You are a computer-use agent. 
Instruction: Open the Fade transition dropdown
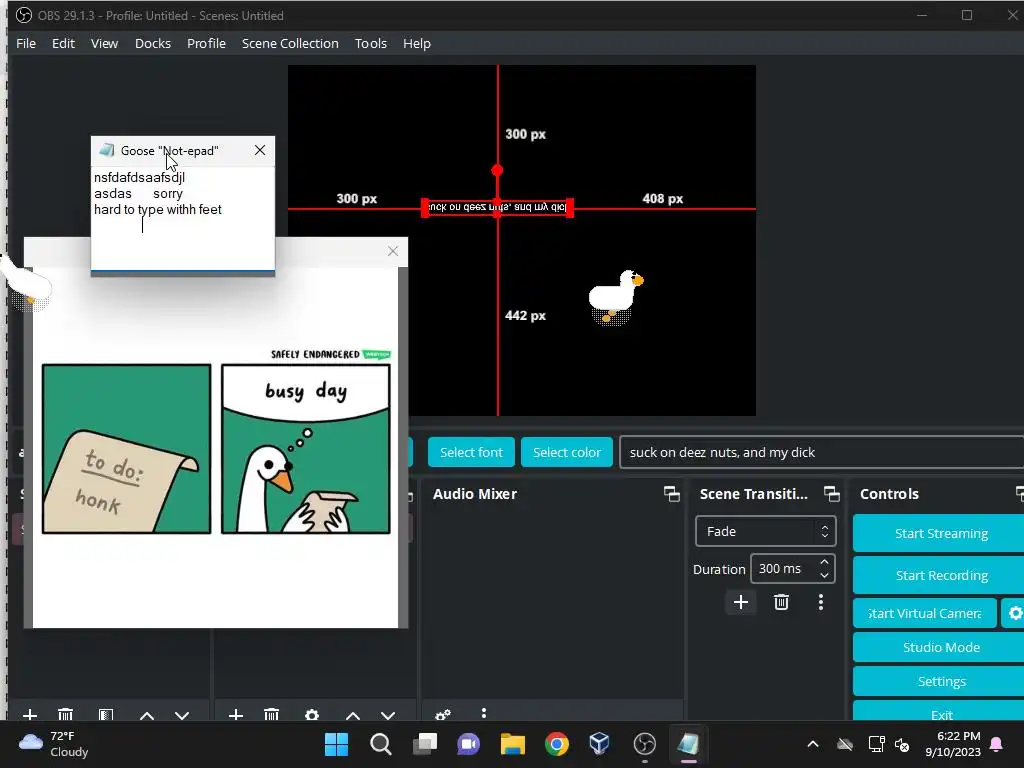click(765, 532)
